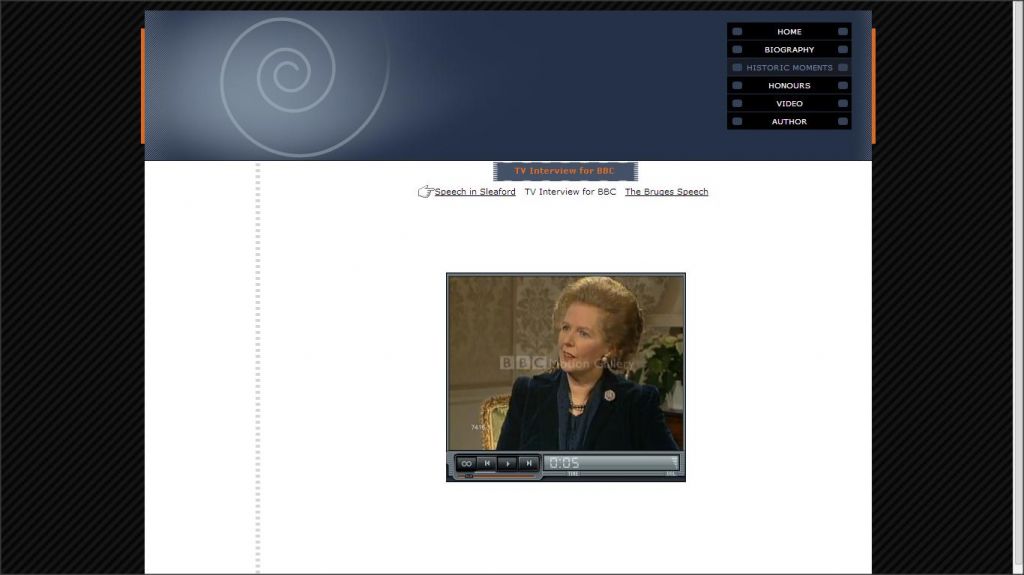The width and height of the screenshot is (1024, 575).
Task: Click the TV Interview for BBC text
Action: point(570,192)
